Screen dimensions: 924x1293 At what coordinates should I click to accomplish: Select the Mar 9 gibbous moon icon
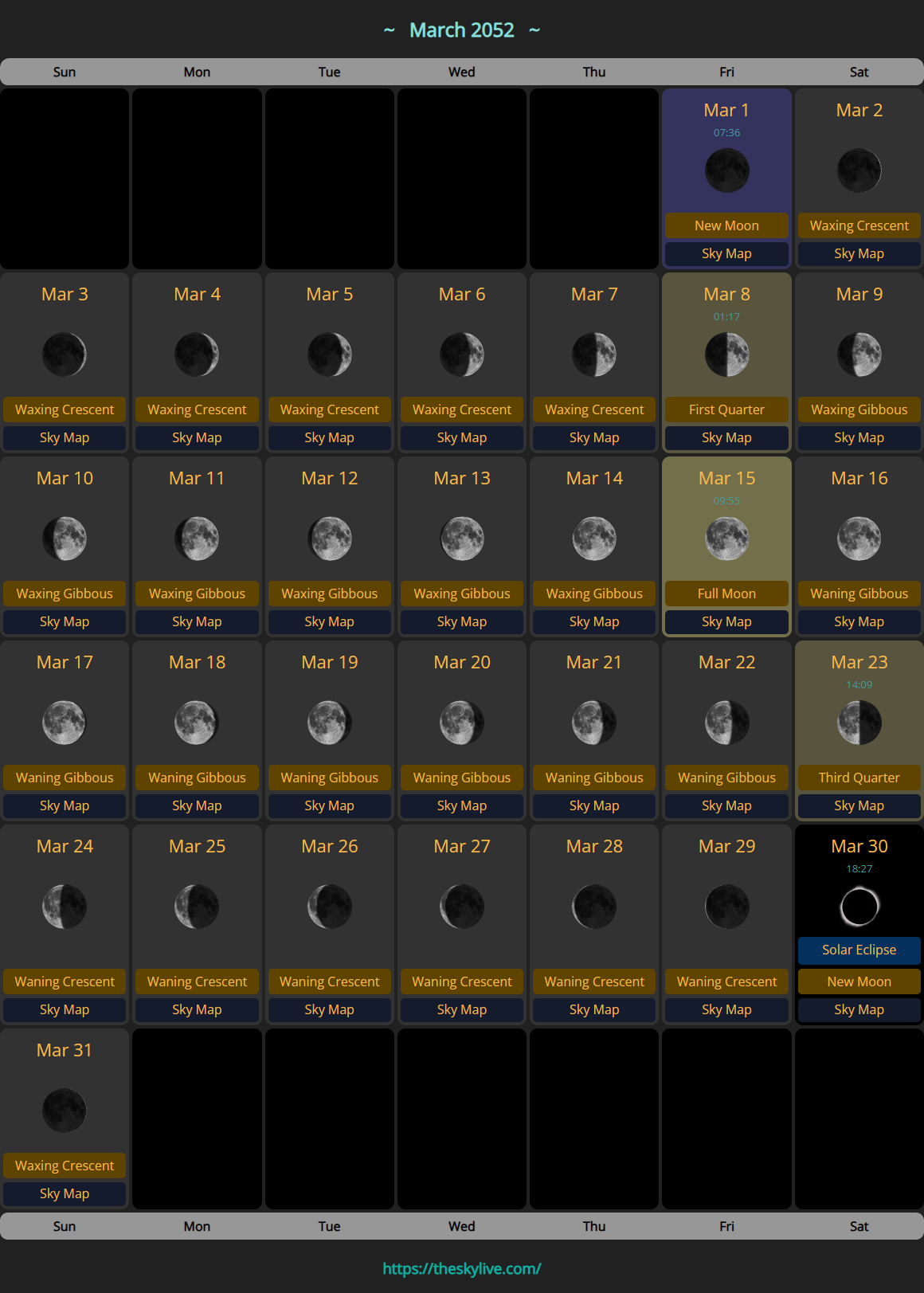[x=859, y=355]
